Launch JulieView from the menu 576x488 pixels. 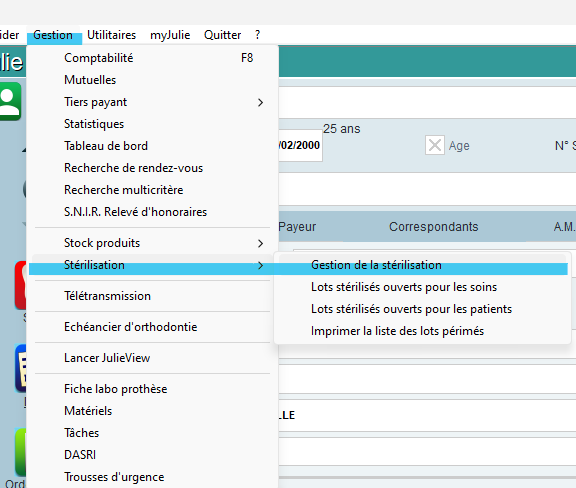click(153, 358)
